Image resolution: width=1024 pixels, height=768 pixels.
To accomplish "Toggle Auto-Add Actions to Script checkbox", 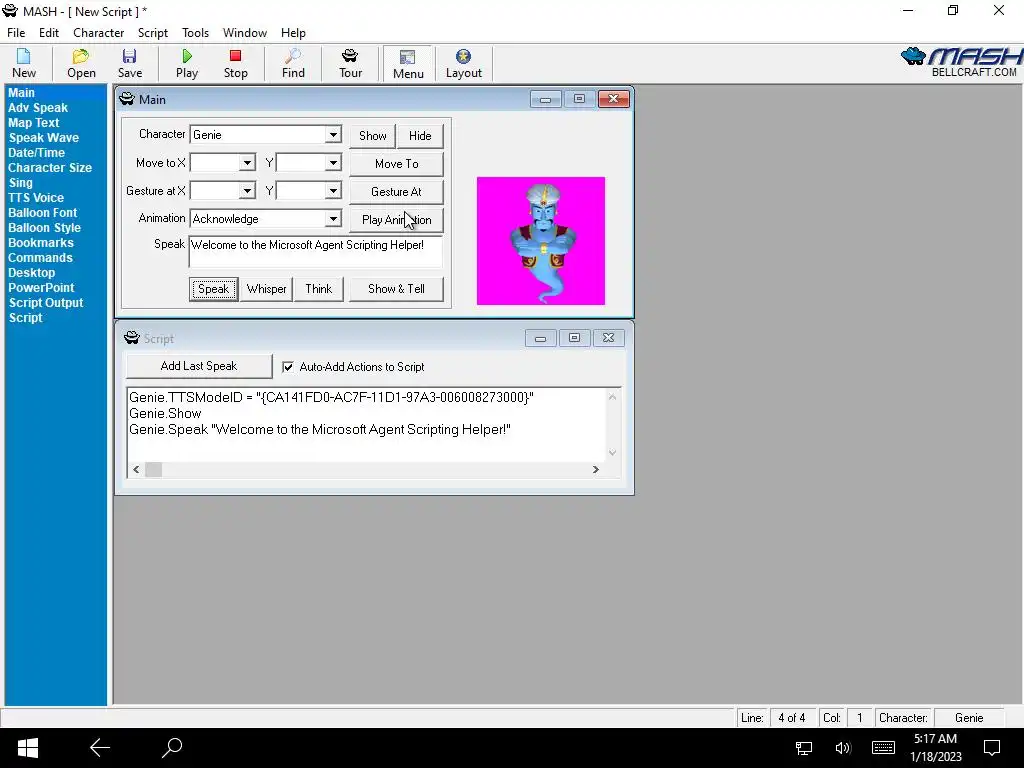I will (288, 367).
